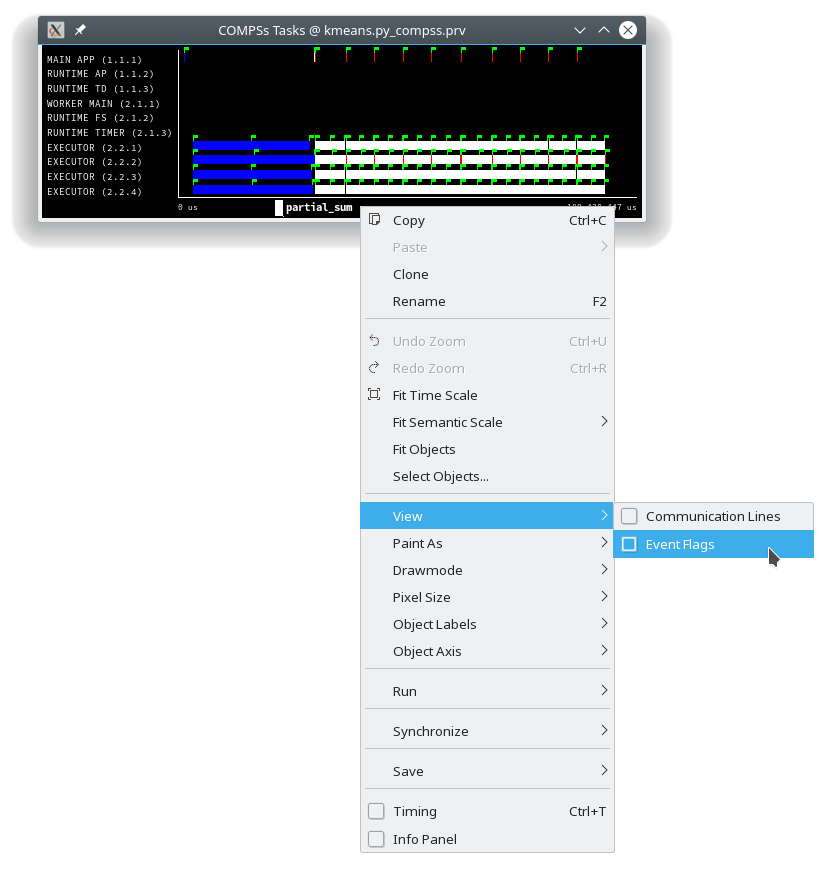Click the RUNTIME TD (1.1.3) row label
The height and width of the screenshot is (870, 819).
pyautogui.click(x=100, y=89)
